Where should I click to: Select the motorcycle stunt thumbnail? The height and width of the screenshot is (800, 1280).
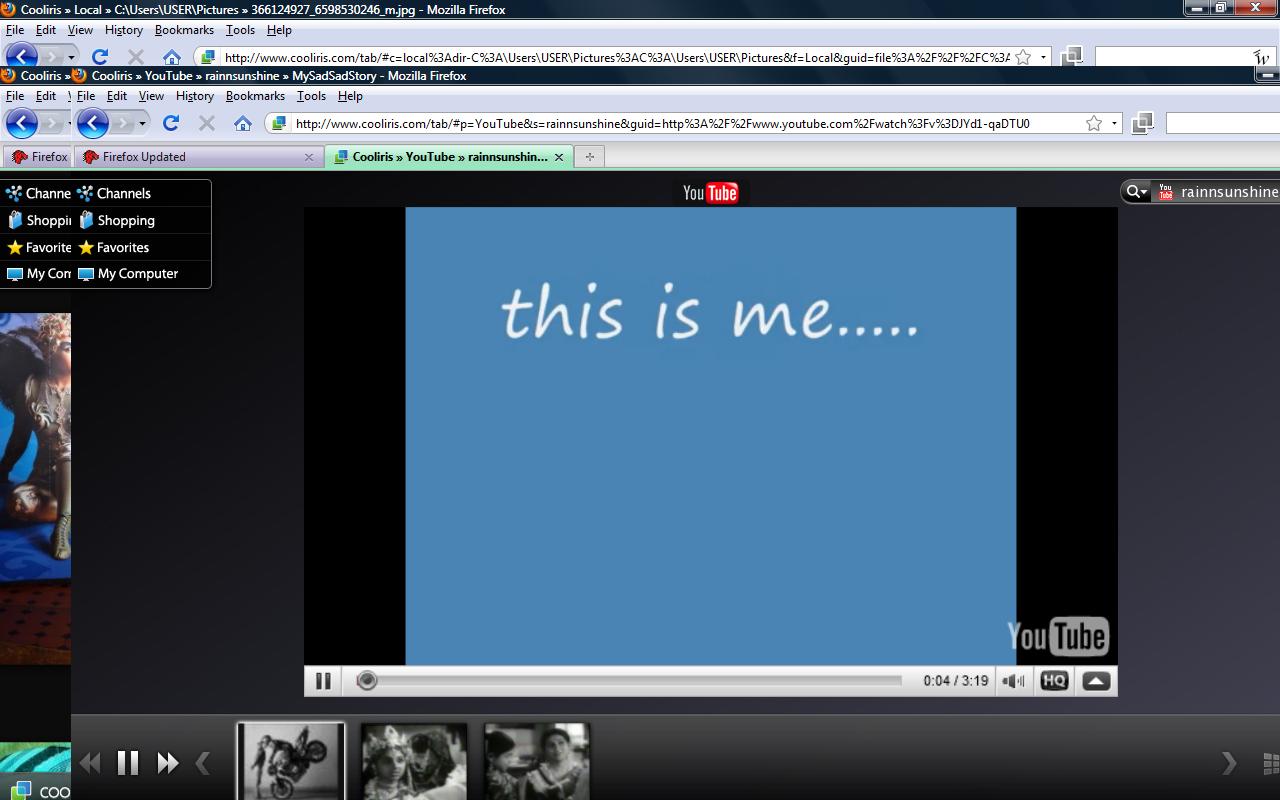[x=291, y=761]
